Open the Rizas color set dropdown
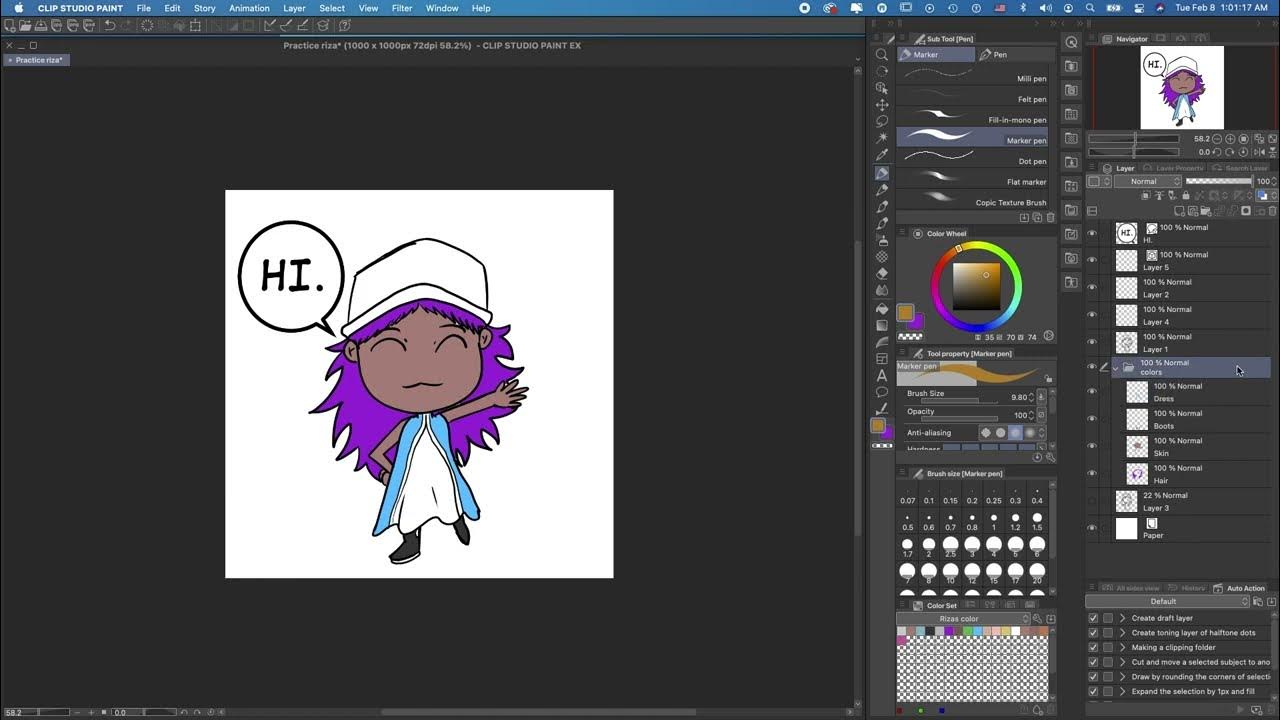 click(x=963, y=619)
